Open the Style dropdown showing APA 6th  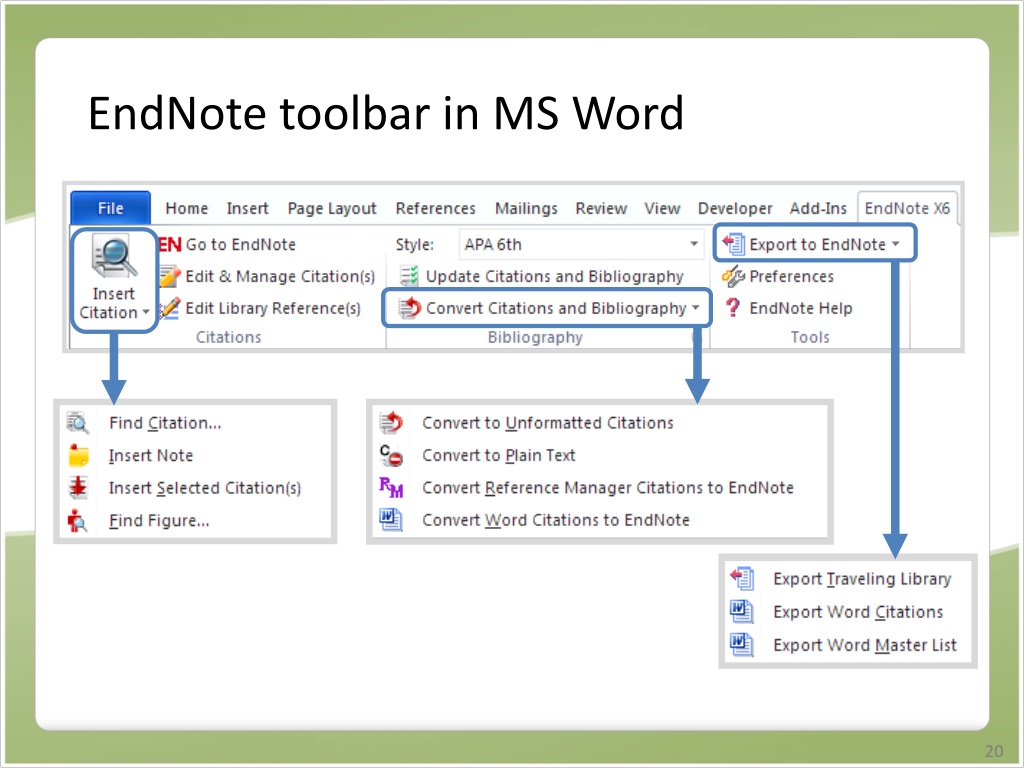(x=581, y=244)
